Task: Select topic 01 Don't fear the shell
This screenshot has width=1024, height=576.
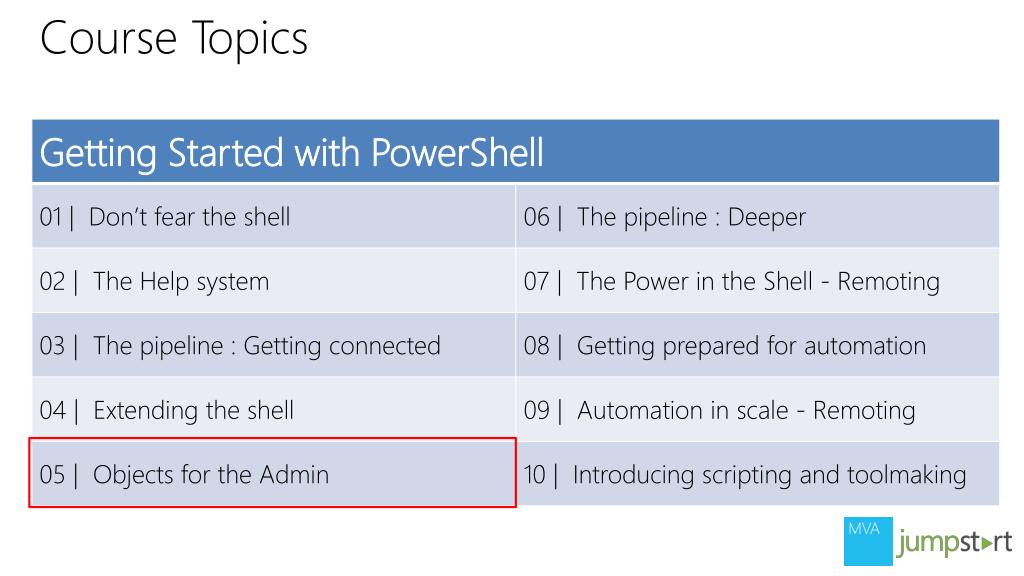Action: click(274, 217)
